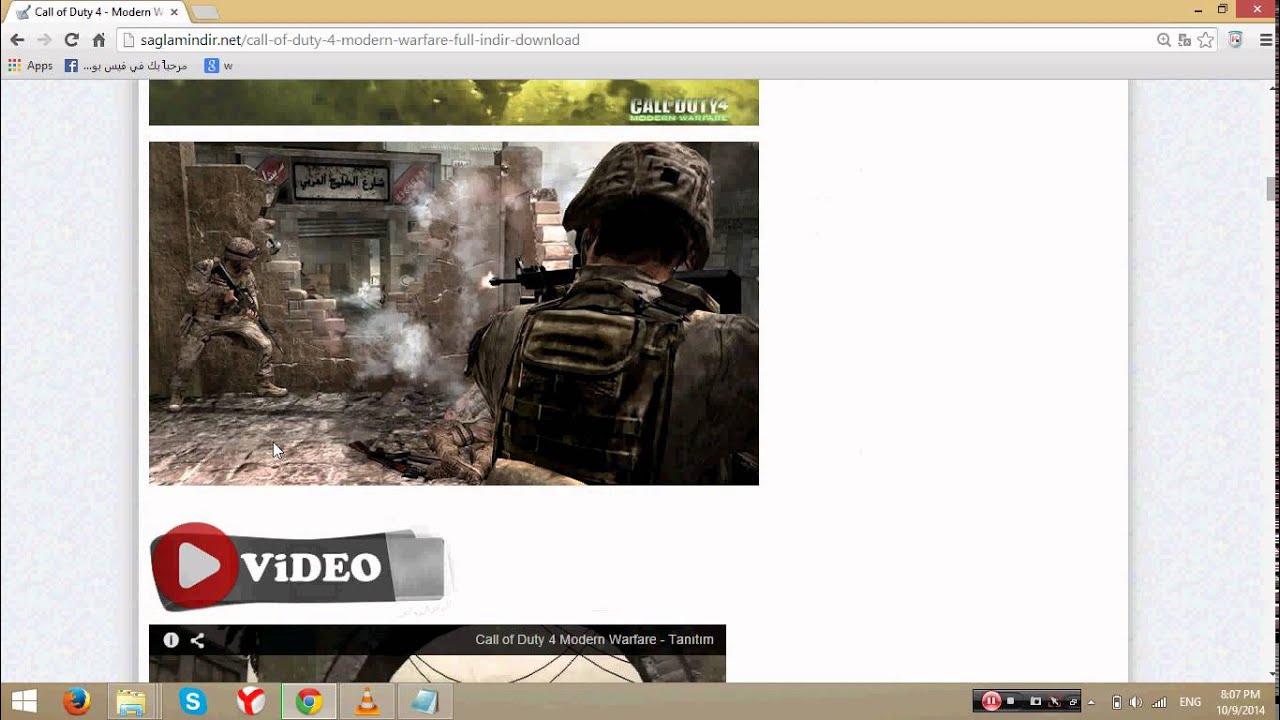Screen dimensions: 1280x720
Task: Bookmark this page with the star
Action: pyautogui.click(x=1205, y=40)
